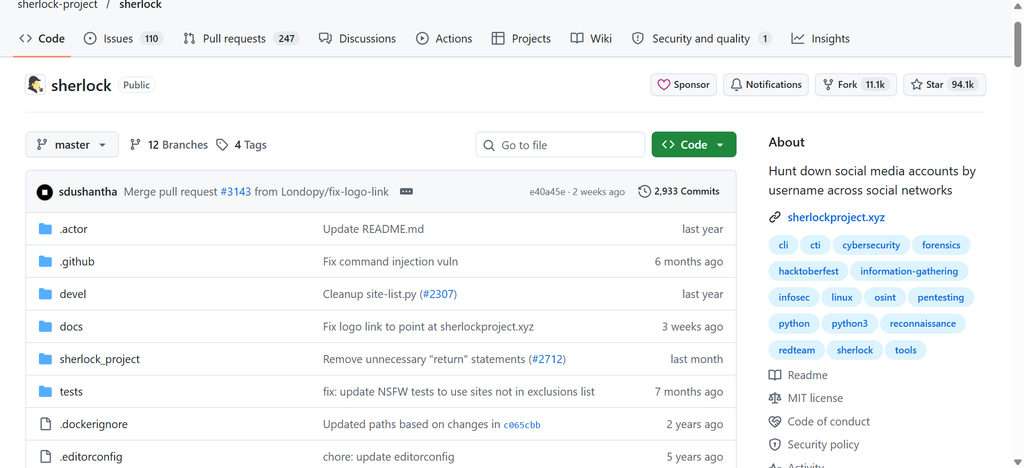This screenshot has height=468, width=1024.
Task: Open the Readme link in About
Action: click(798, 375)
